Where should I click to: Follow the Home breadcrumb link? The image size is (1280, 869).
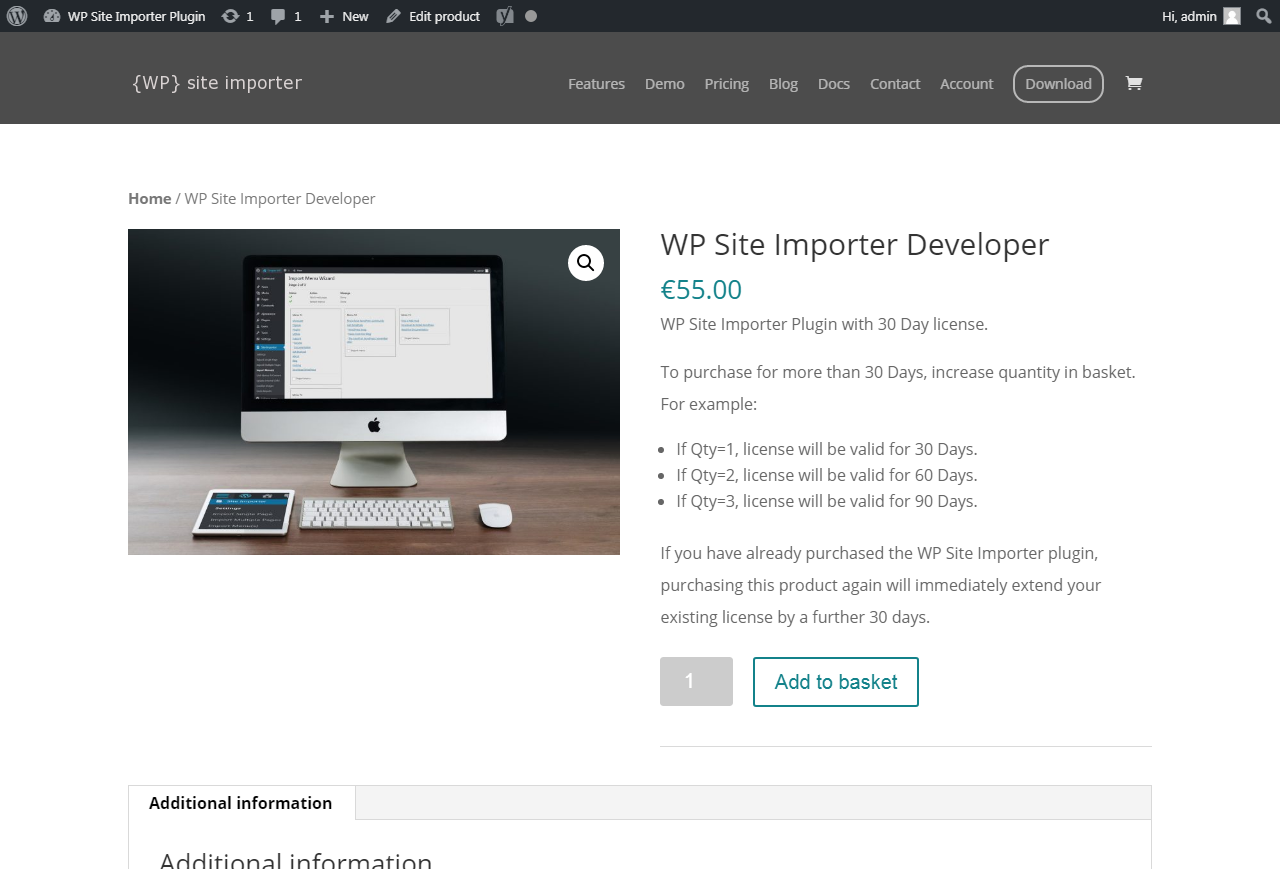(150, 199)
